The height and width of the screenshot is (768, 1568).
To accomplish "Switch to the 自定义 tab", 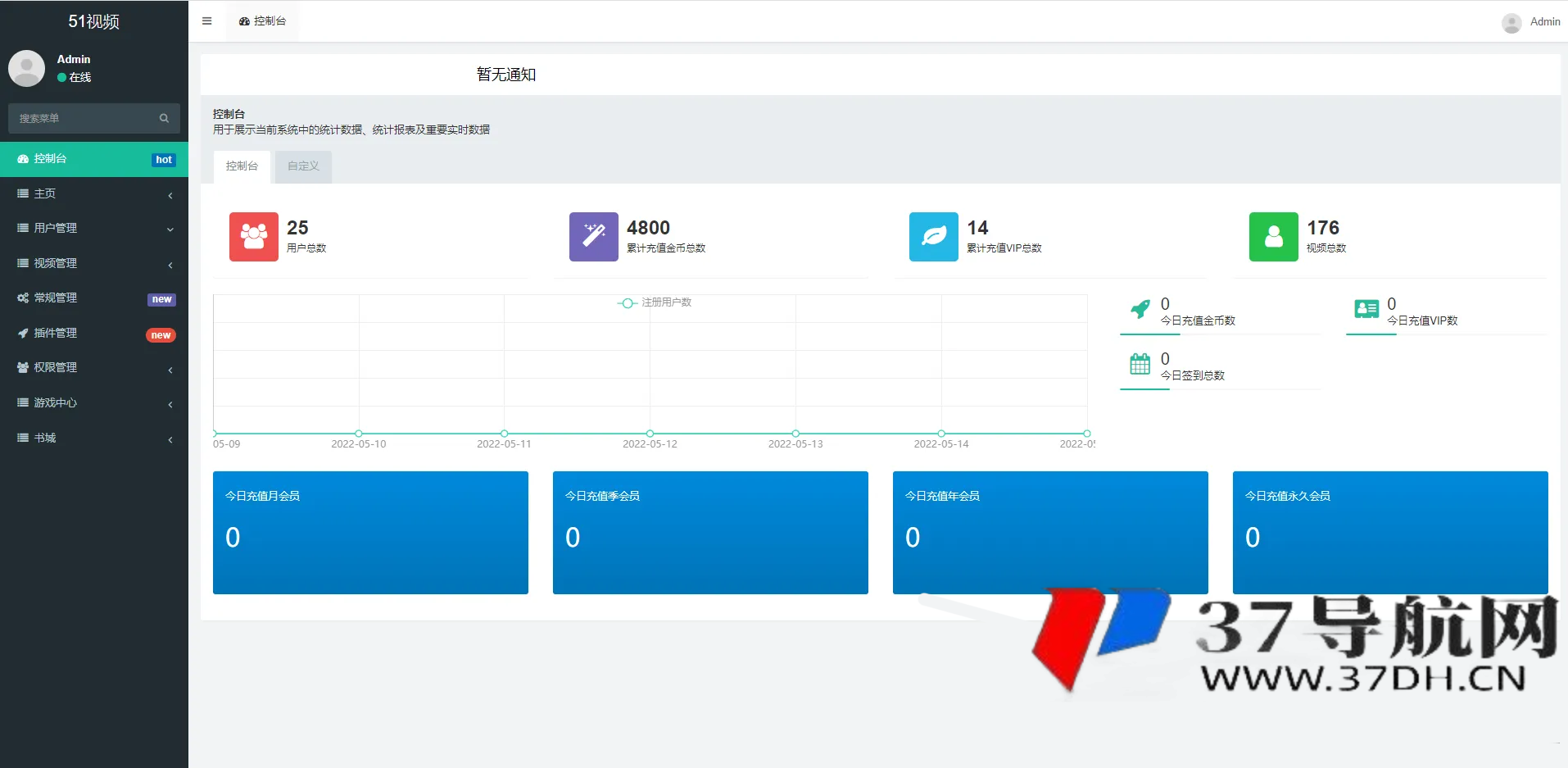I will pyautogui.click(x=303, y=166).
